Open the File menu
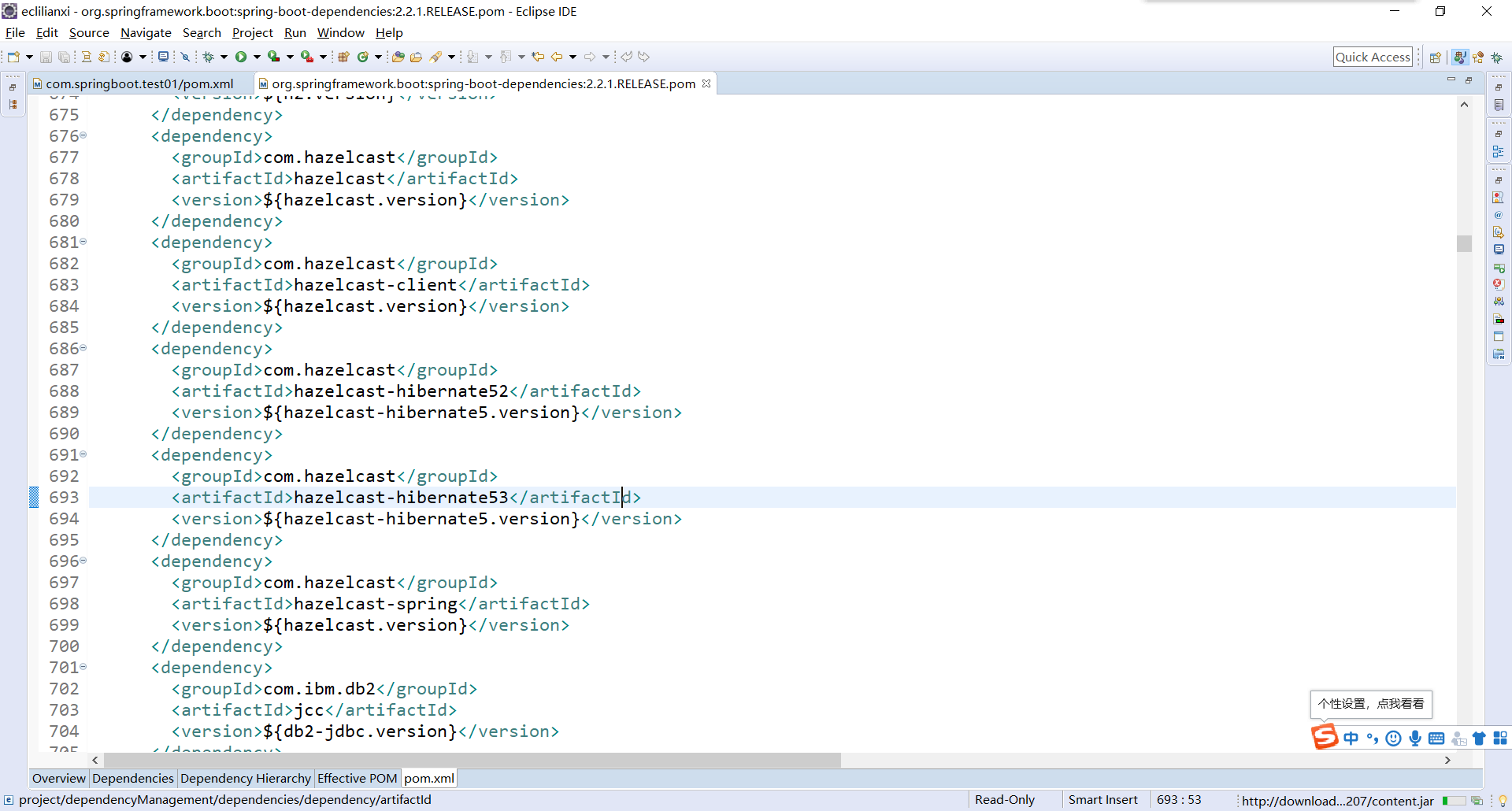 15,33
